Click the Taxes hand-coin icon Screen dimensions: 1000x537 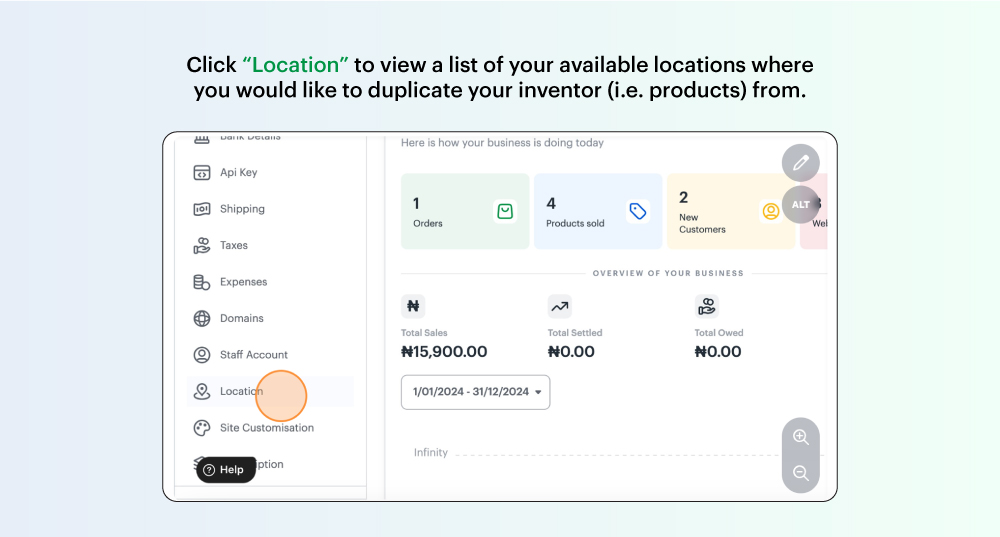pyautogui.click(x=202, y=246)
